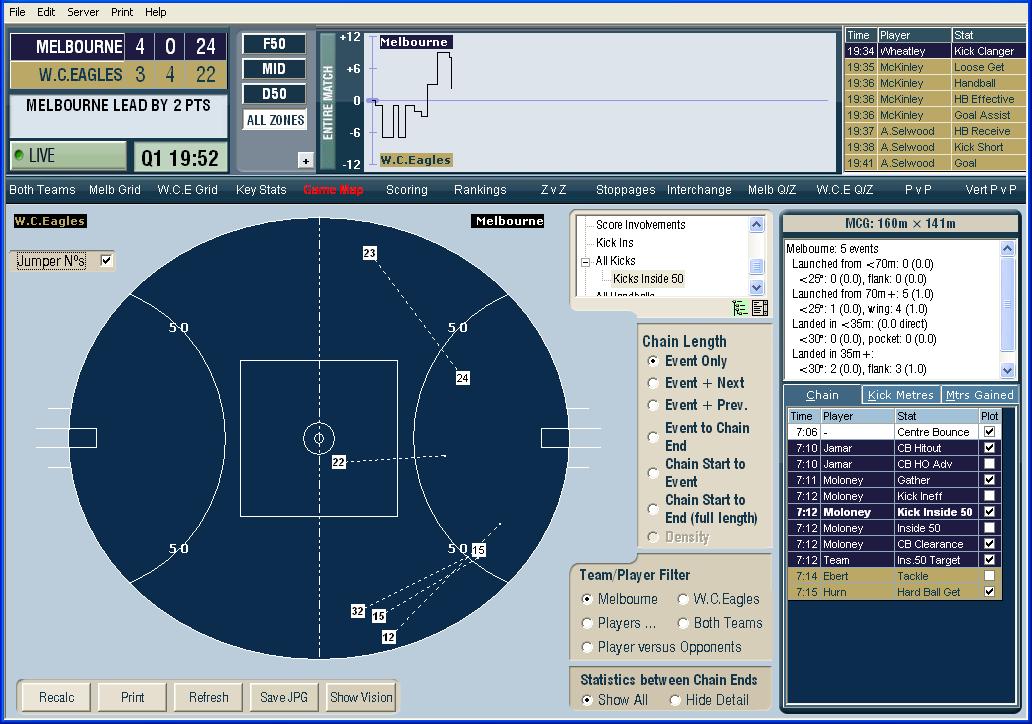
Task: Collapse the All Kicks tree node
Action: point(585,262)
